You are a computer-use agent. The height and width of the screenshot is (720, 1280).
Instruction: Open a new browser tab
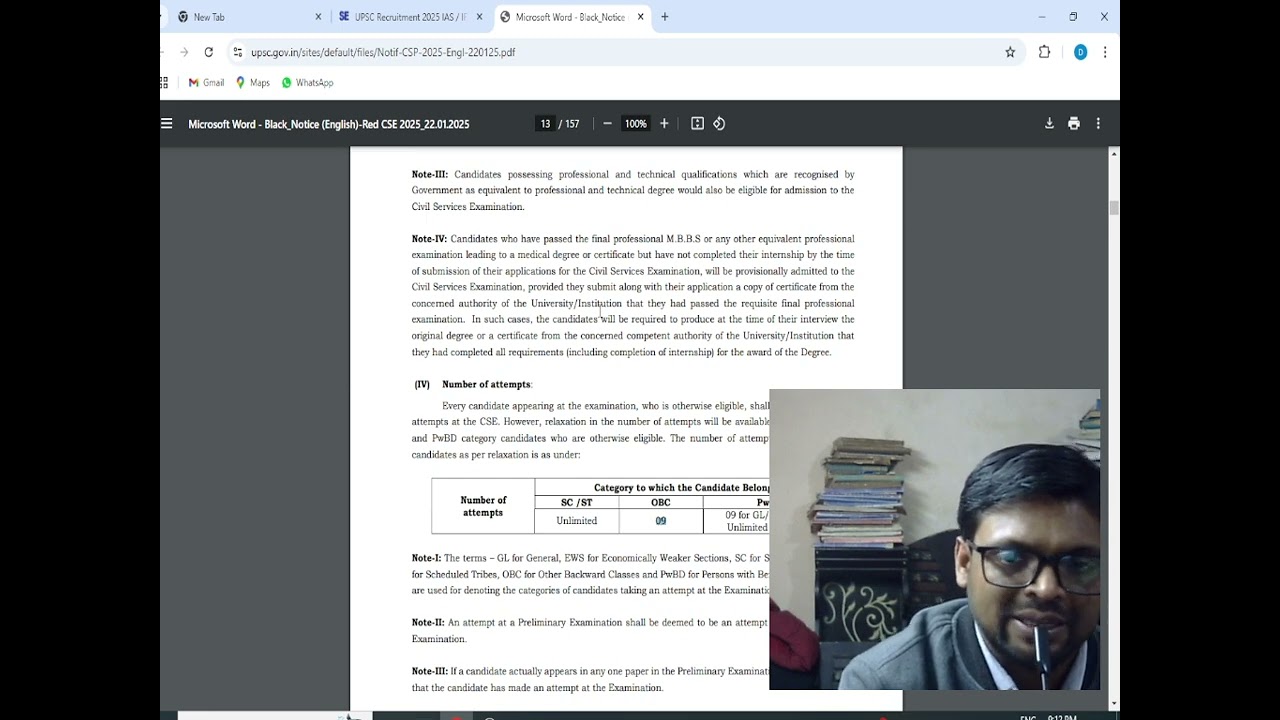click(x=665, y=17)
